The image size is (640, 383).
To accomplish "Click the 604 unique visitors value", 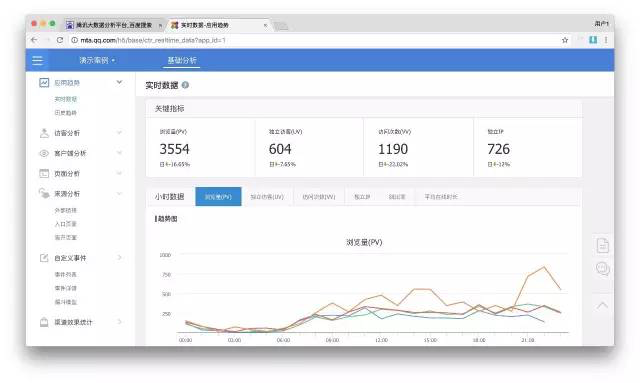I will [280, 149].
